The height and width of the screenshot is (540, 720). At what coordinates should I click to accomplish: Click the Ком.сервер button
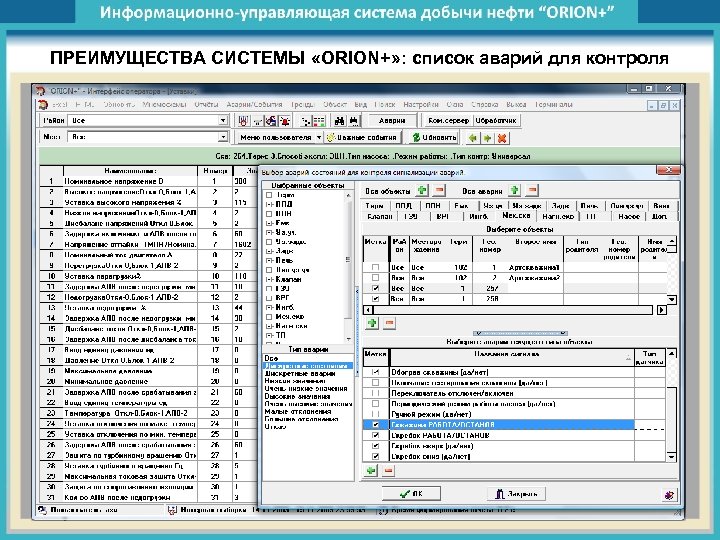click(448, 120)
